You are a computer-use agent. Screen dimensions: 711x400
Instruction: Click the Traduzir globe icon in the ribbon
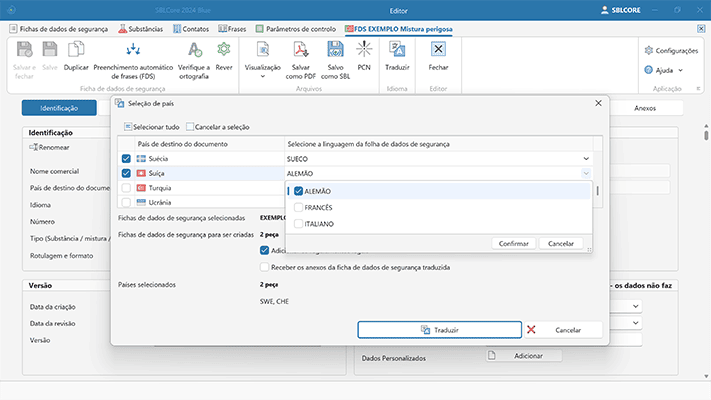(x=397, y=49)
